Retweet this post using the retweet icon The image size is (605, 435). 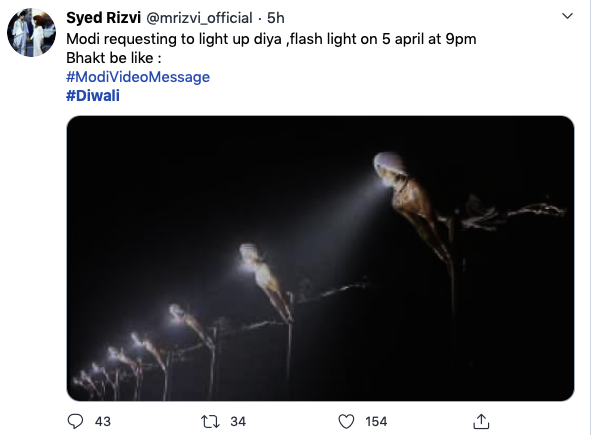click(209, 421)
